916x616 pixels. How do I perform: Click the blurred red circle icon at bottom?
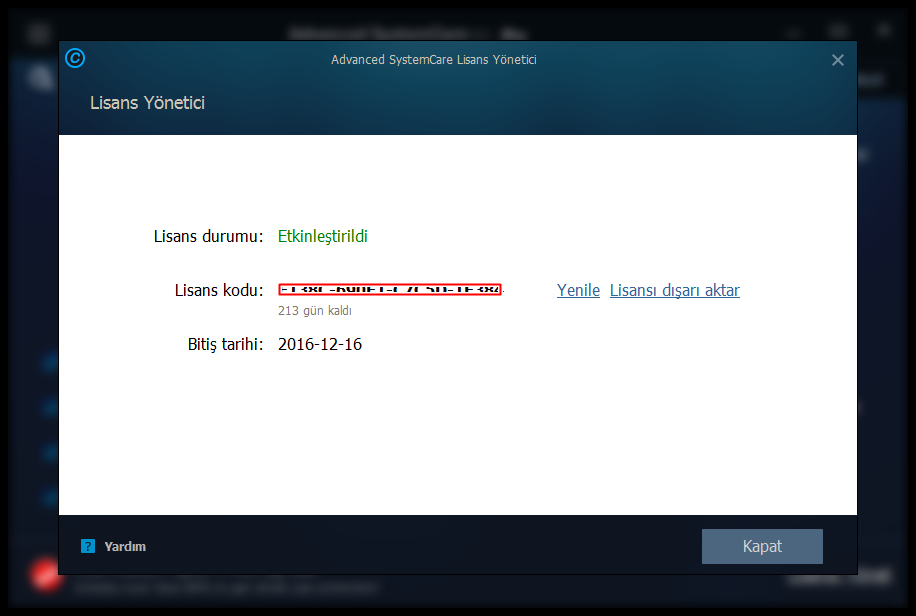click(45, 575)
